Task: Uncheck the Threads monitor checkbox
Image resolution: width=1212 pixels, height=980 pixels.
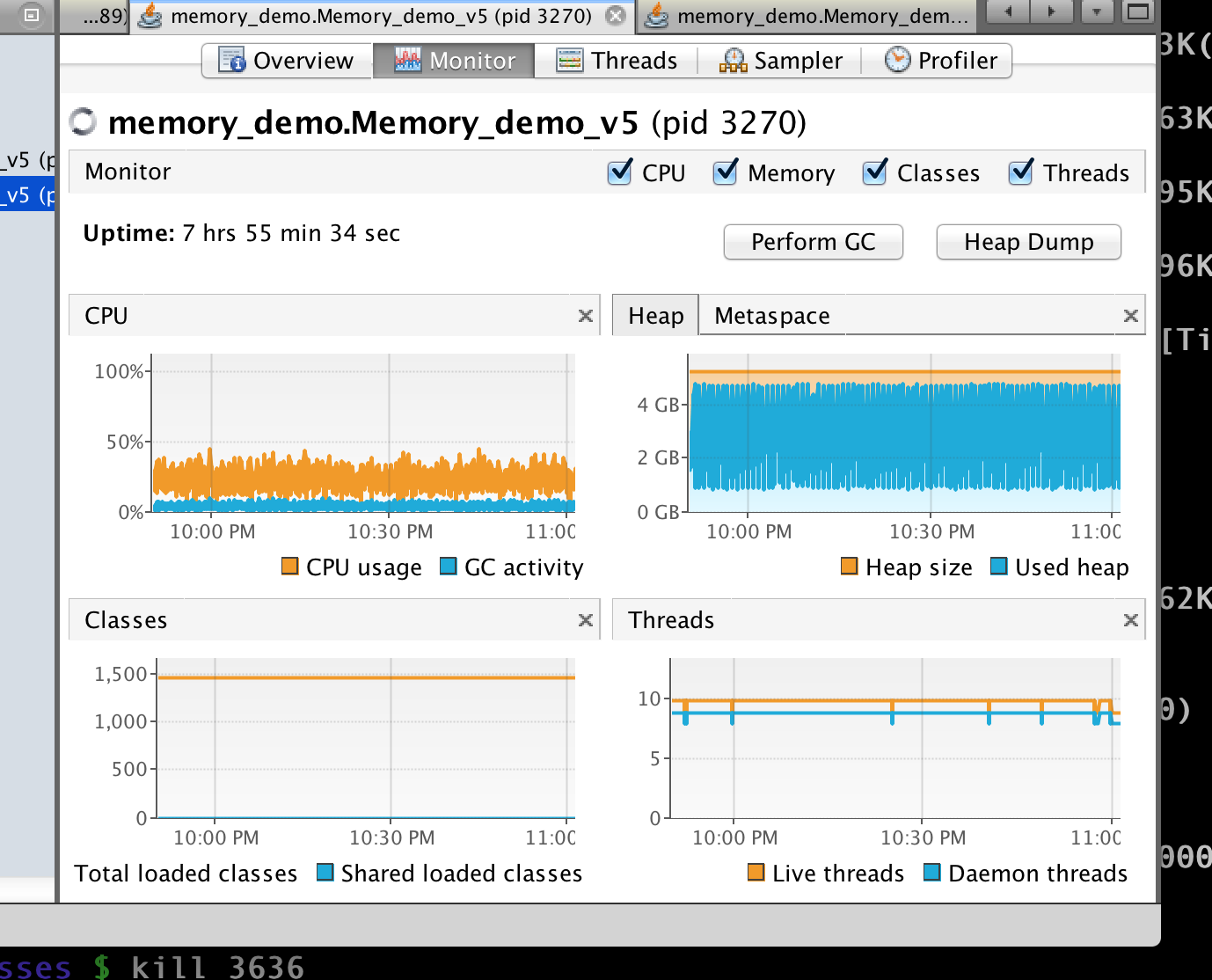Action: click(1021, 172)
